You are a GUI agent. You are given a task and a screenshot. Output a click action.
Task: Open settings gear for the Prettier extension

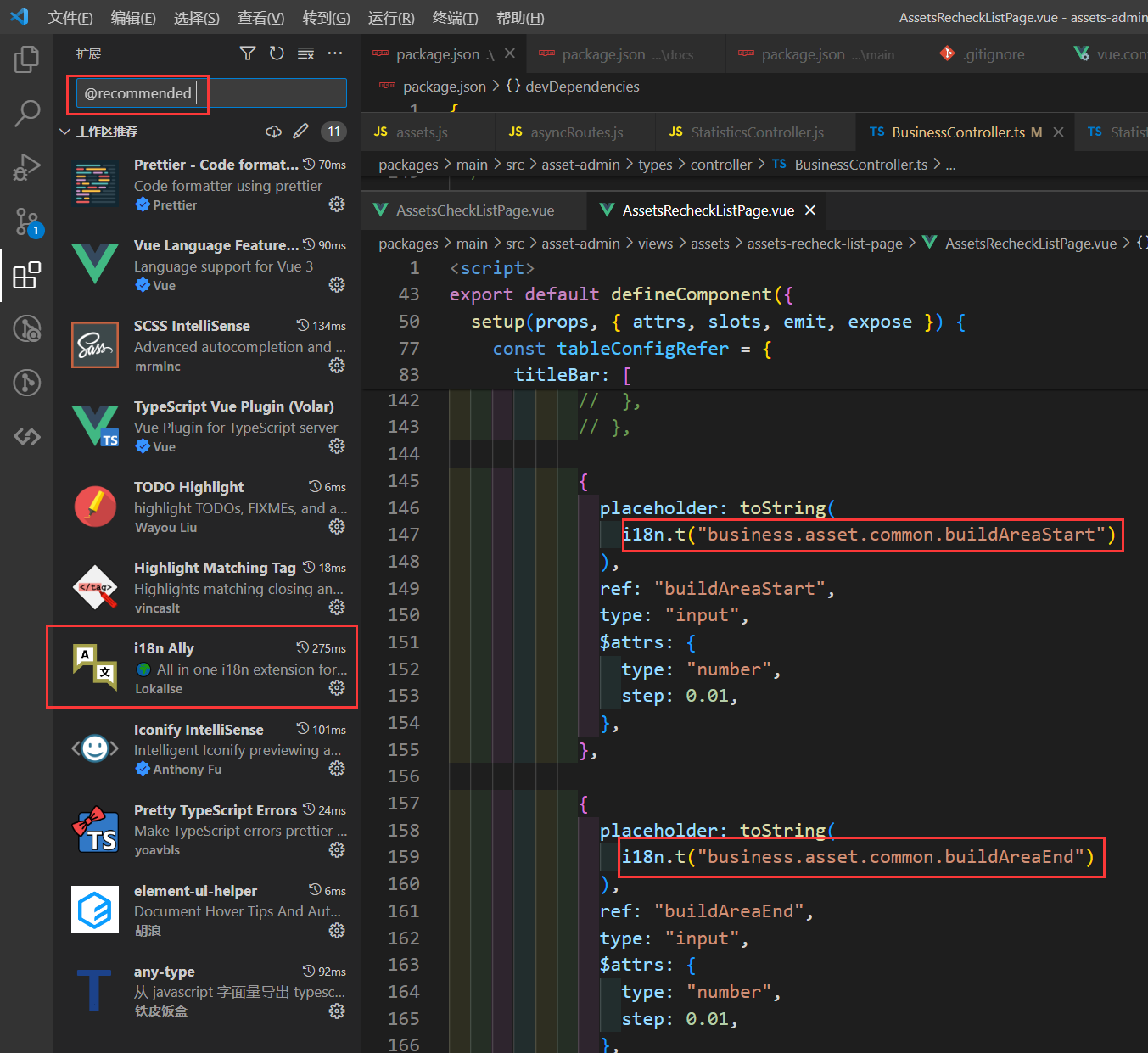[x=337, y=204]
